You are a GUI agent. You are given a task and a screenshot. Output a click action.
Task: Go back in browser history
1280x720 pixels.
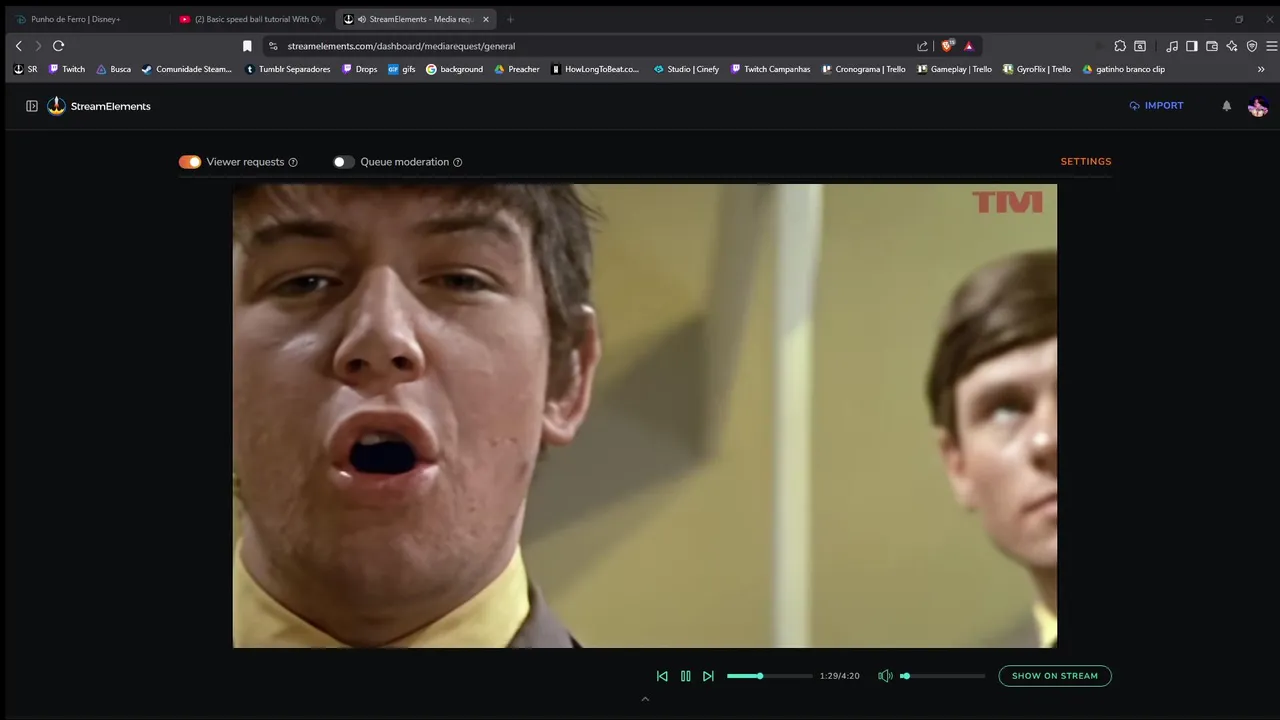[18, 46]
